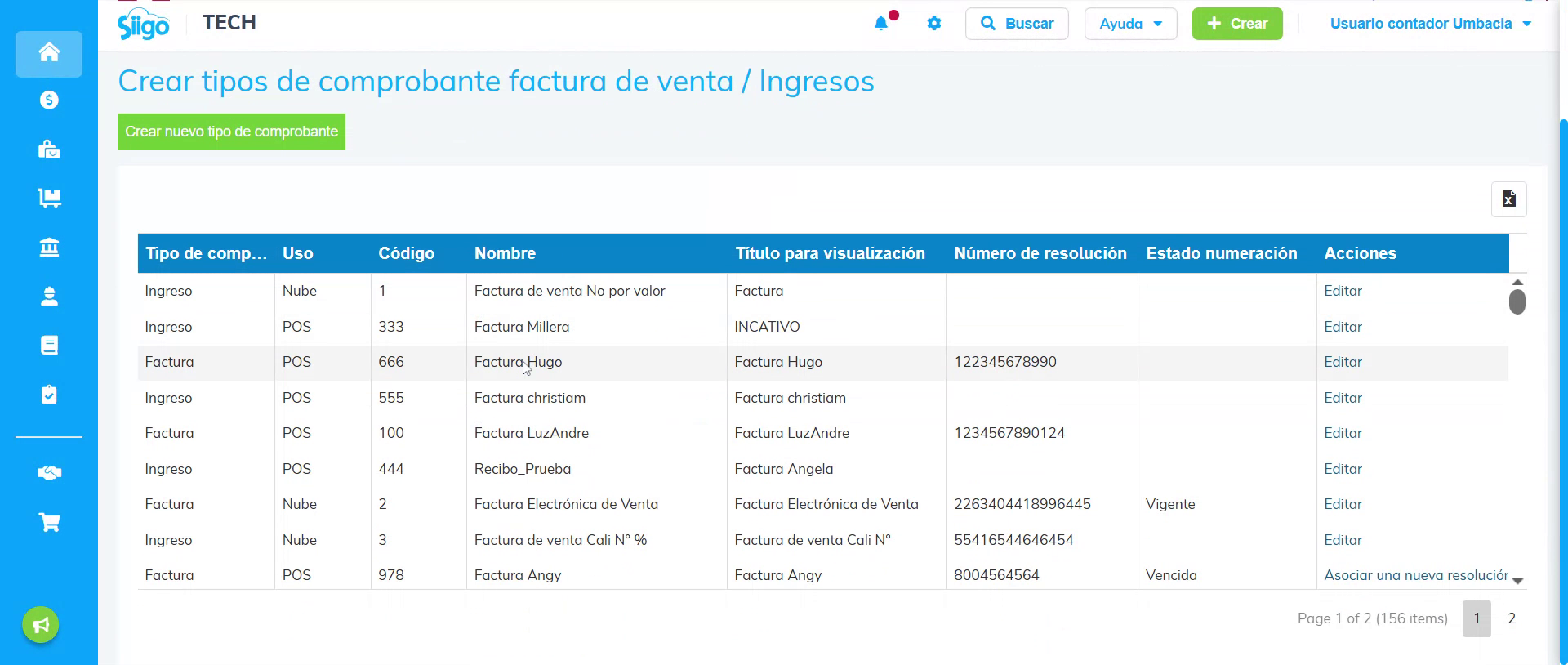Open the shopping bag purchases icon in sidebar

point(49,150)
